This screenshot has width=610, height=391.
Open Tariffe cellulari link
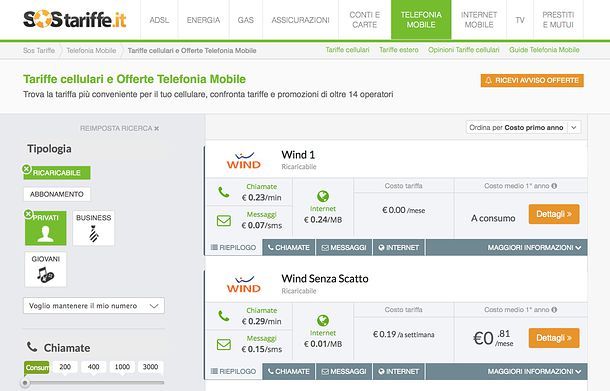click(x=347, y=50)
